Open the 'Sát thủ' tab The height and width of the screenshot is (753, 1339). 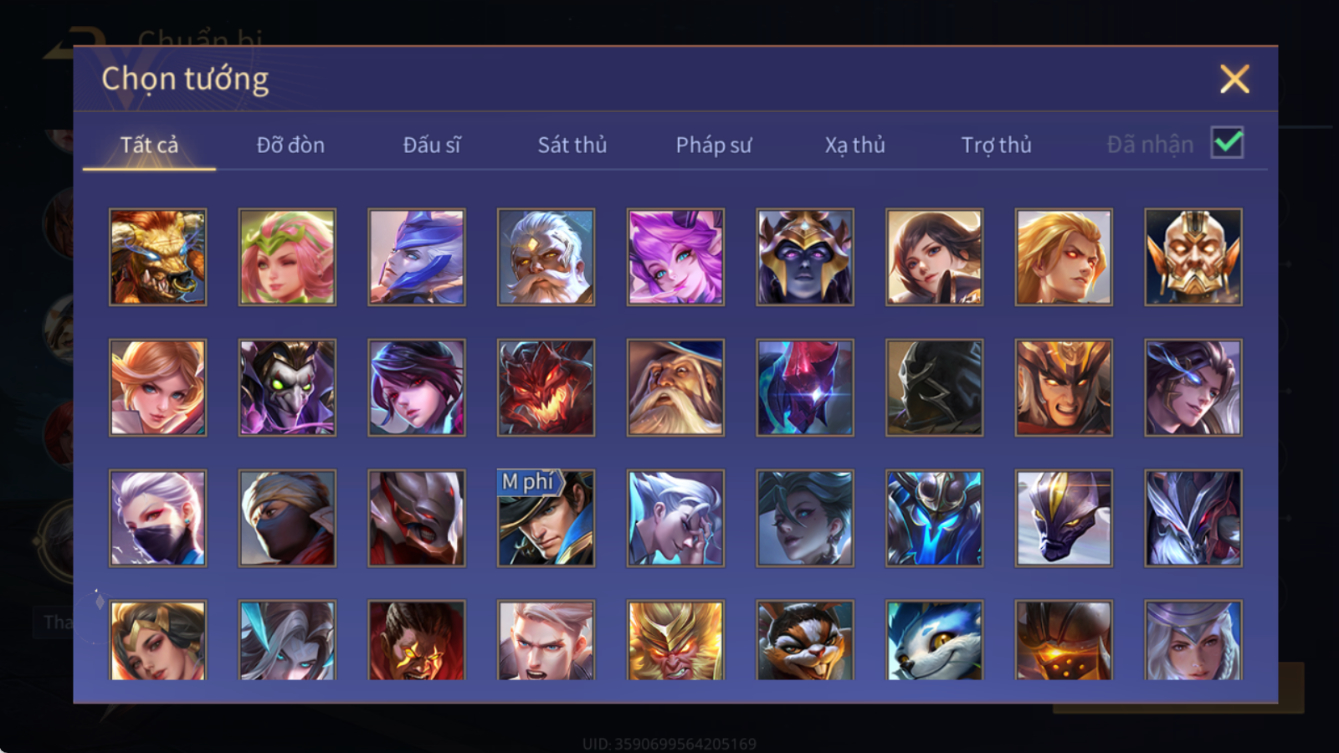click(x=572, y=145)
